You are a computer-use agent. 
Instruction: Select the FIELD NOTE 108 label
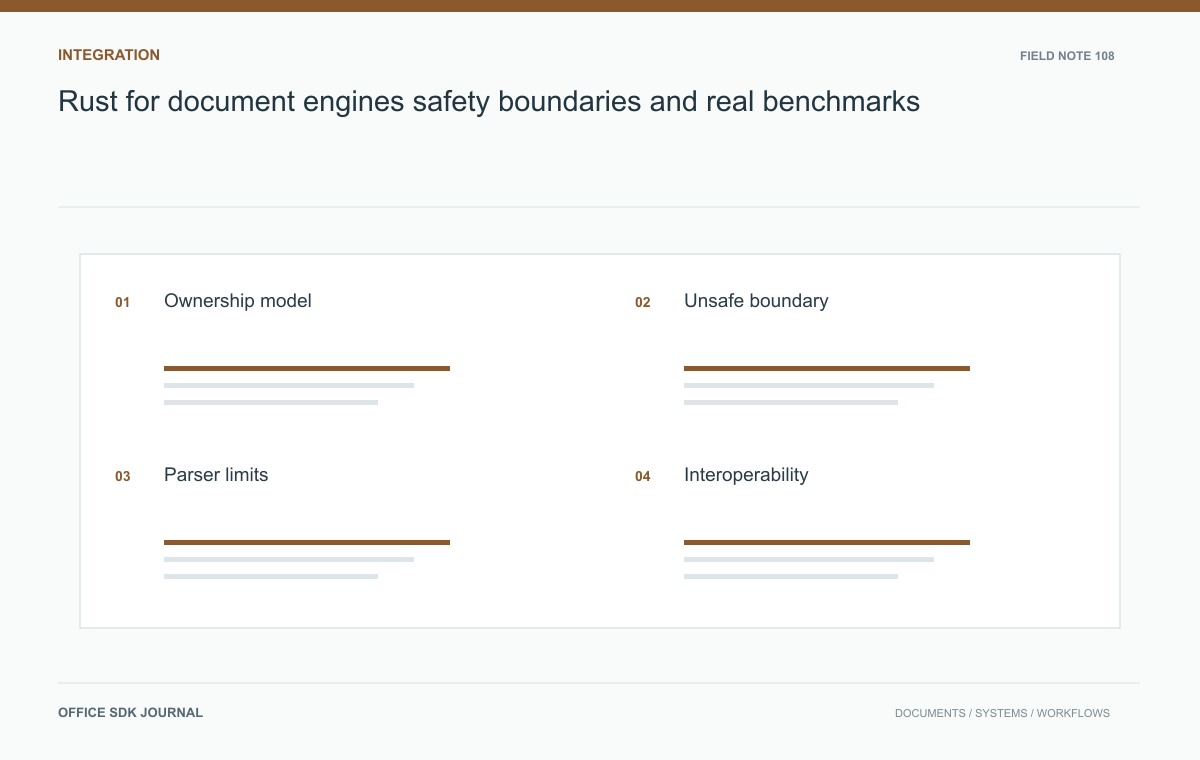tap(1067, 56)
